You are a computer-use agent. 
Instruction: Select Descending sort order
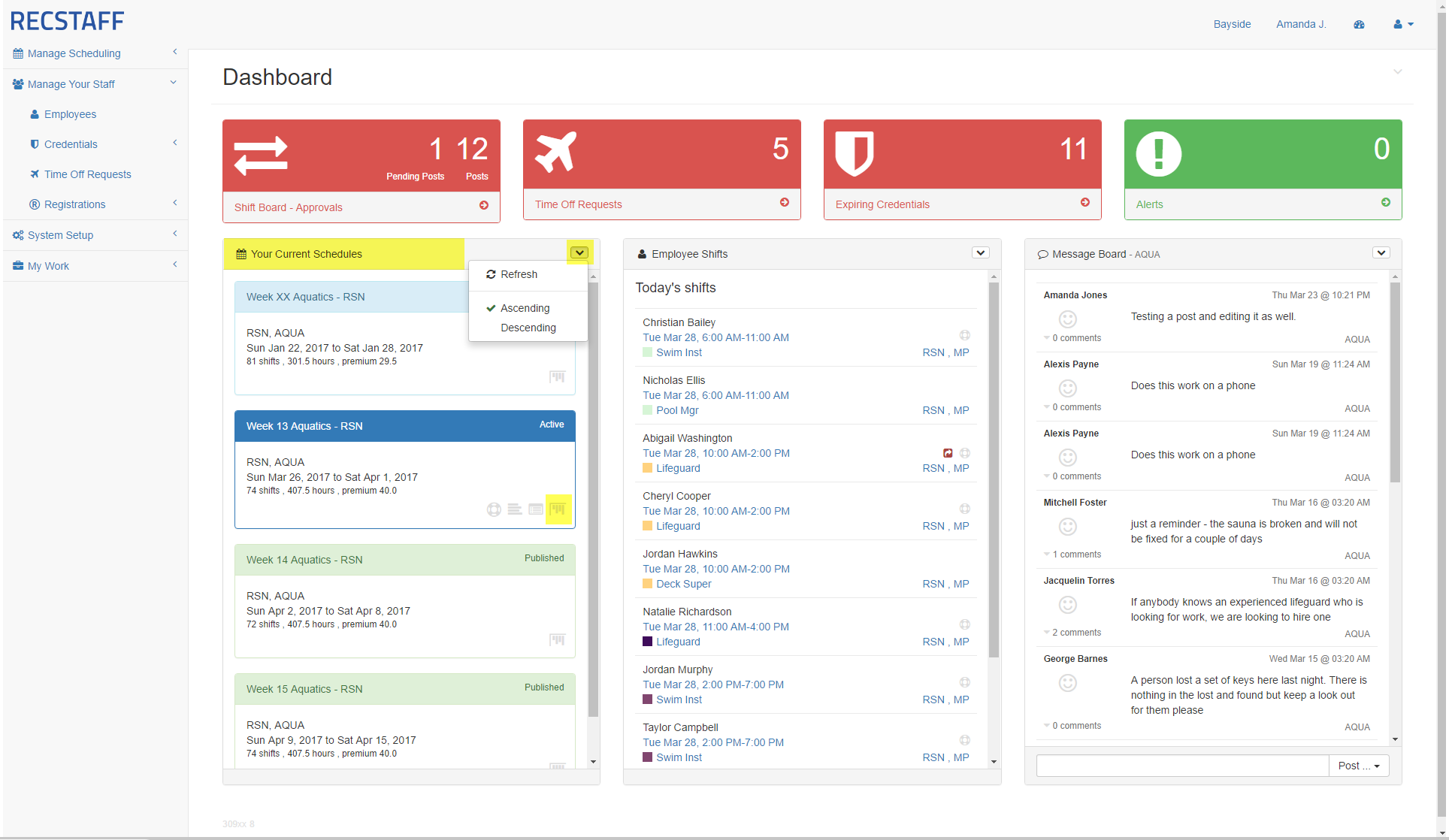tap(528, 328)
